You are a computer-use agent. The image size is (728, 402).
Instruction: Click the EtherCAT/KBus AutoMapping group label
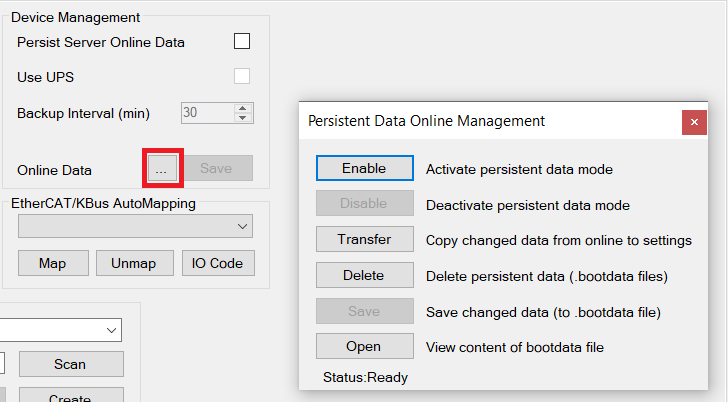pos(103,204)
